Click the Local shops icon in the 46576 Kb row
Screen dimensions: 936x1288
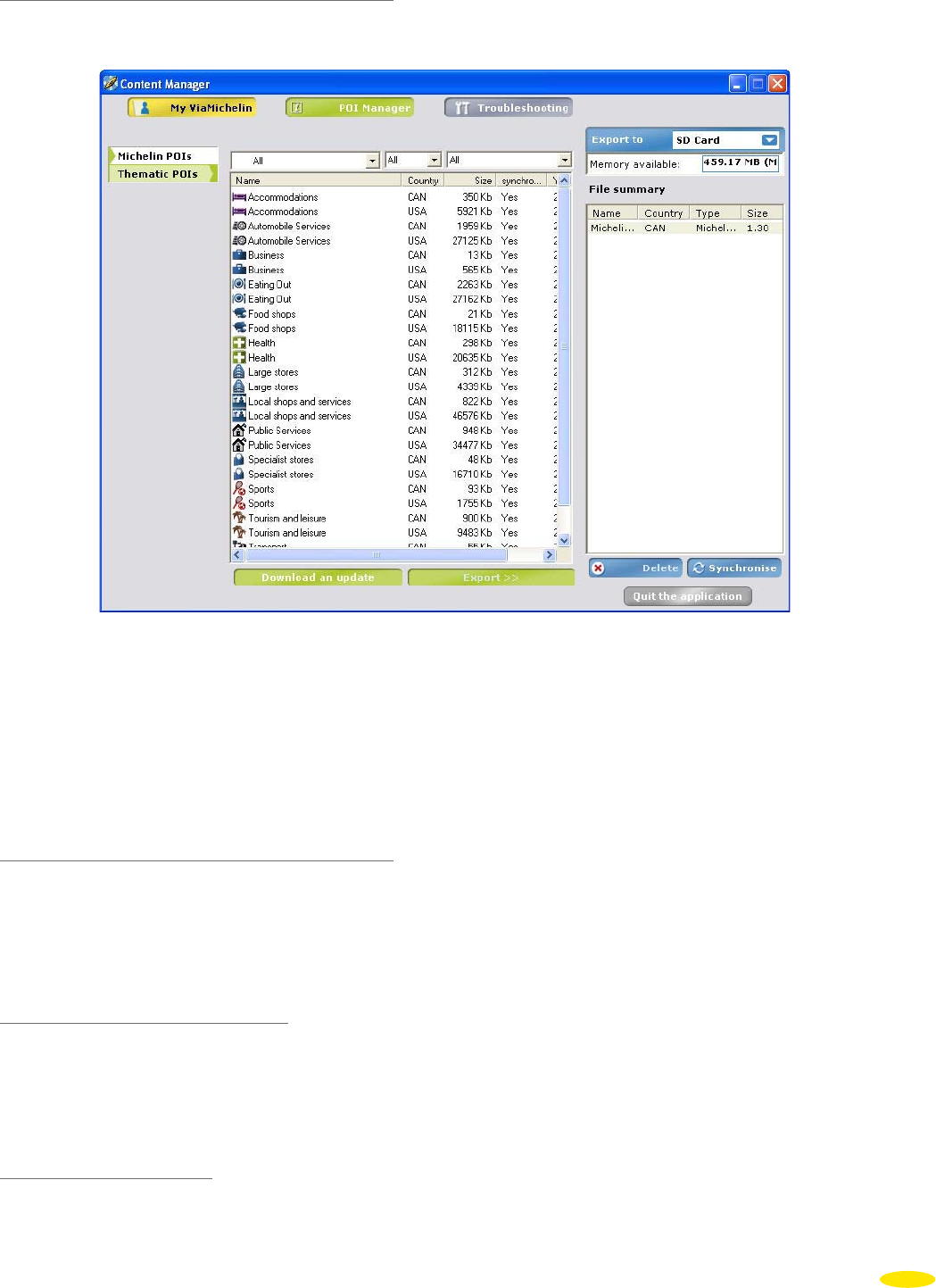click(239, 416)
